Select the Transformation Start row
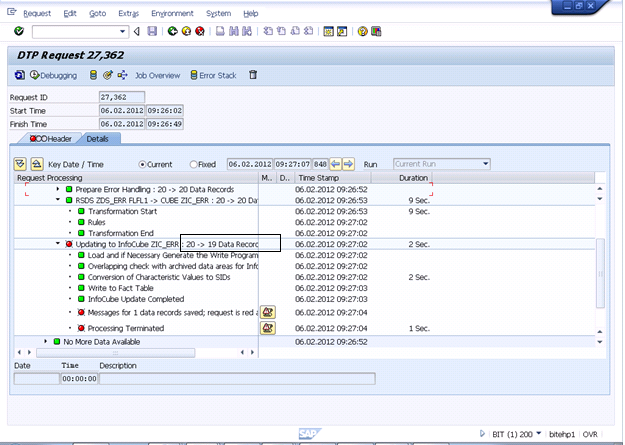Screen dimensions: 625x445 coord(122,211)
